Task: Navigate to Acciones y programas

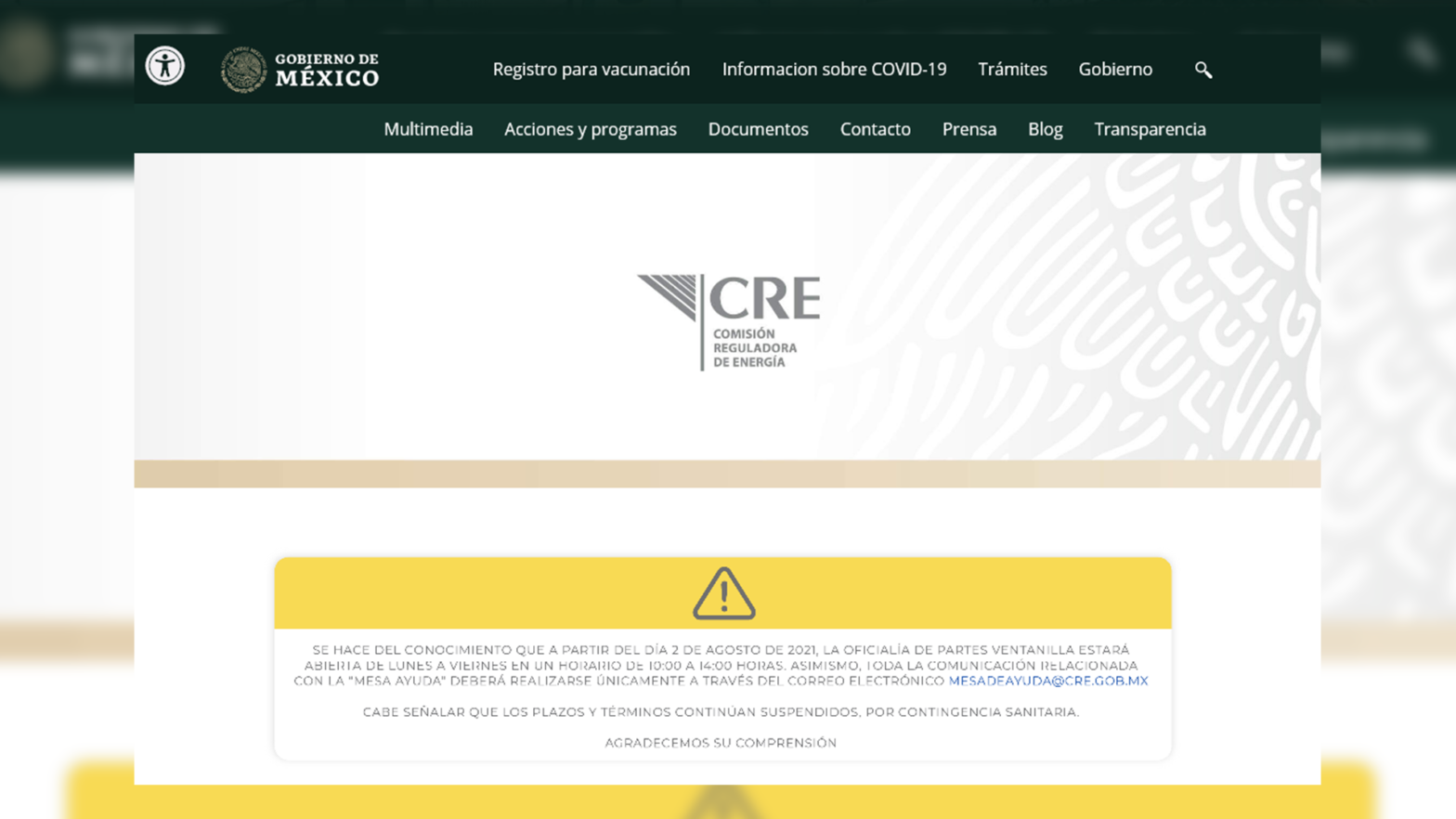Action: click(590, 129)
